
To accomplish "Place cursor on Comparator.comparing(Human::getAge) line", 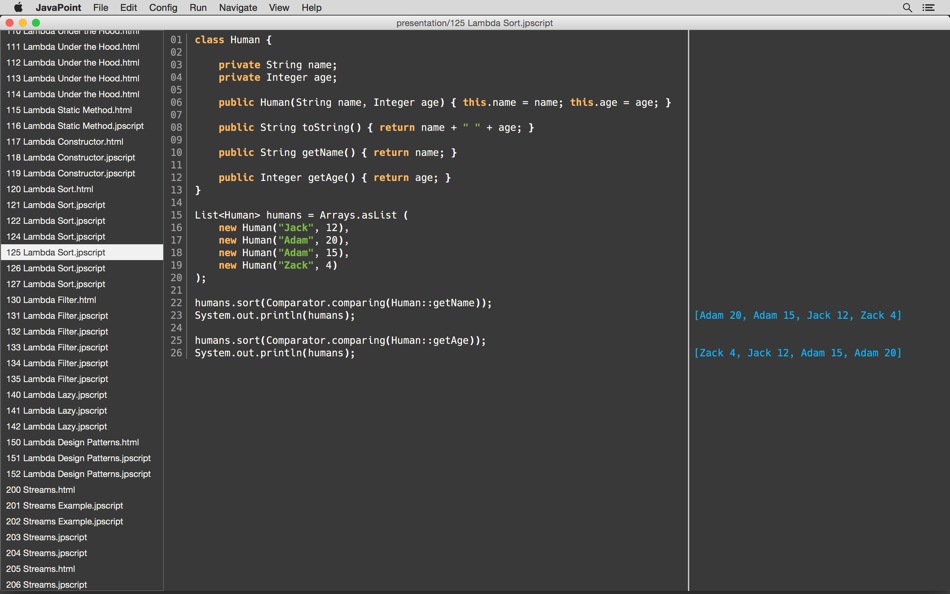I will click(x=340, y=341).
